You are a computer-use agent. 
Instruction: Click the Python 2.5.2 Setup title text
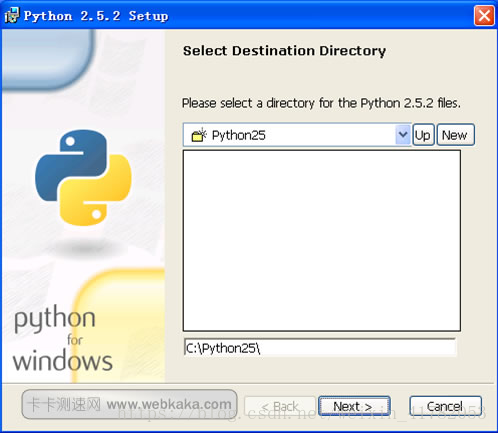96,16
